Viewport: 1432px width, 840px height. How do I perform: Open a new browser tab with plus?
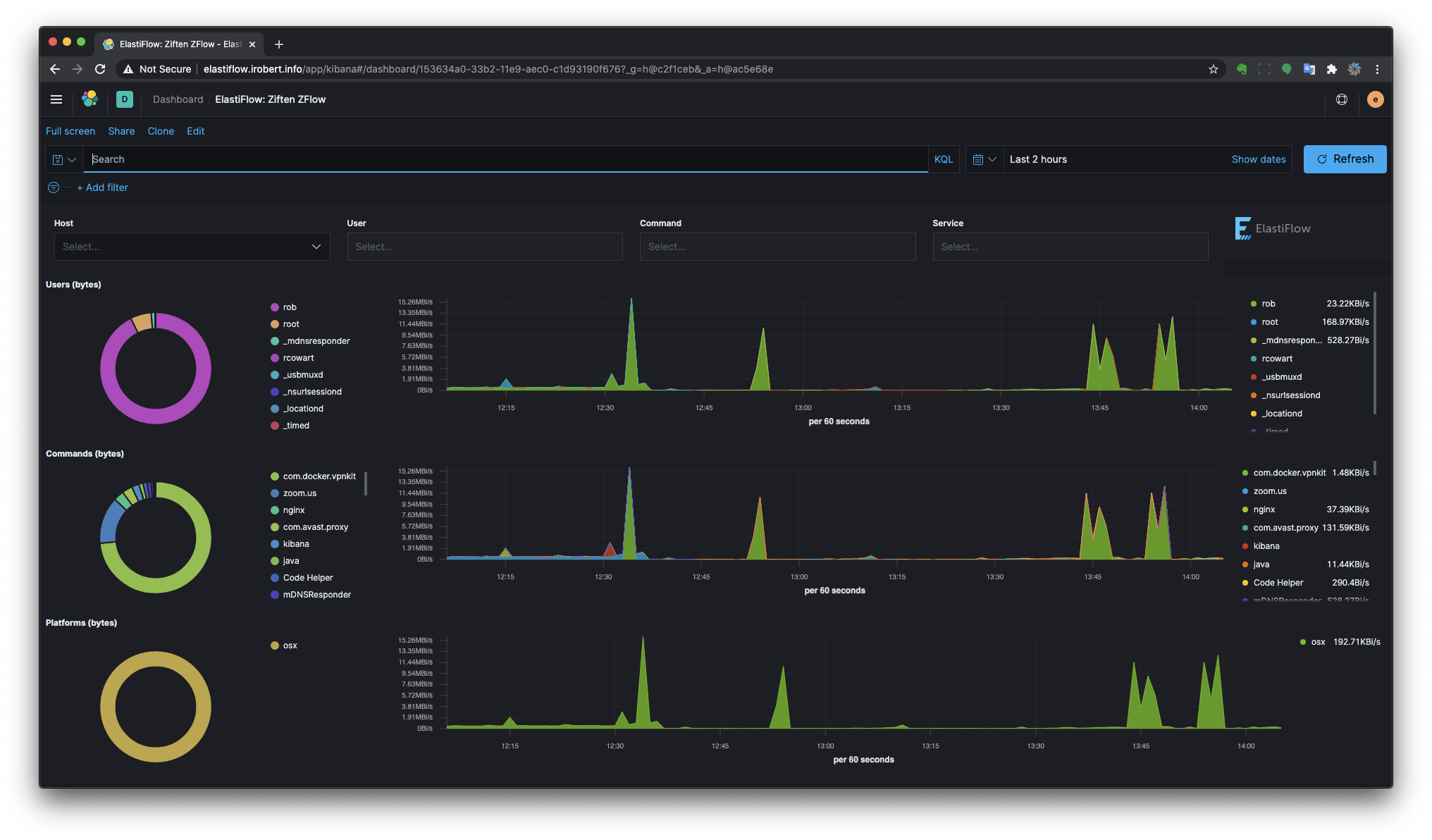(x=279, y=44)
